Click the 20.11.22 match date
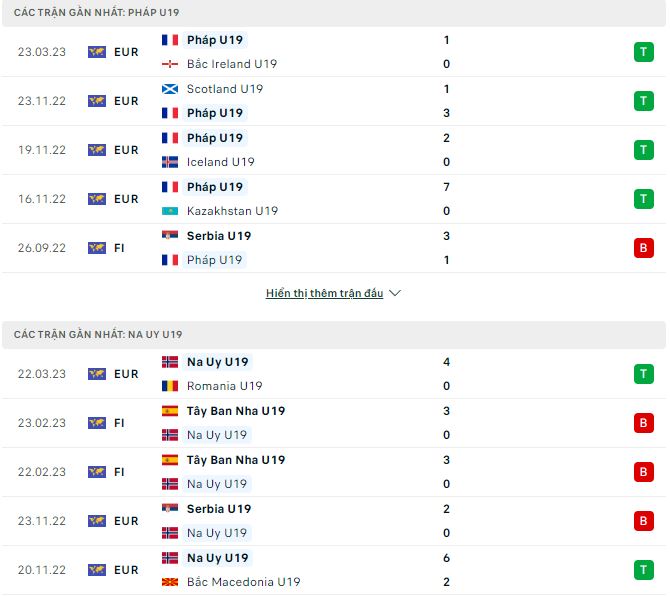Image resolution: width=670 pixels, height=596 pixels. 42,570
